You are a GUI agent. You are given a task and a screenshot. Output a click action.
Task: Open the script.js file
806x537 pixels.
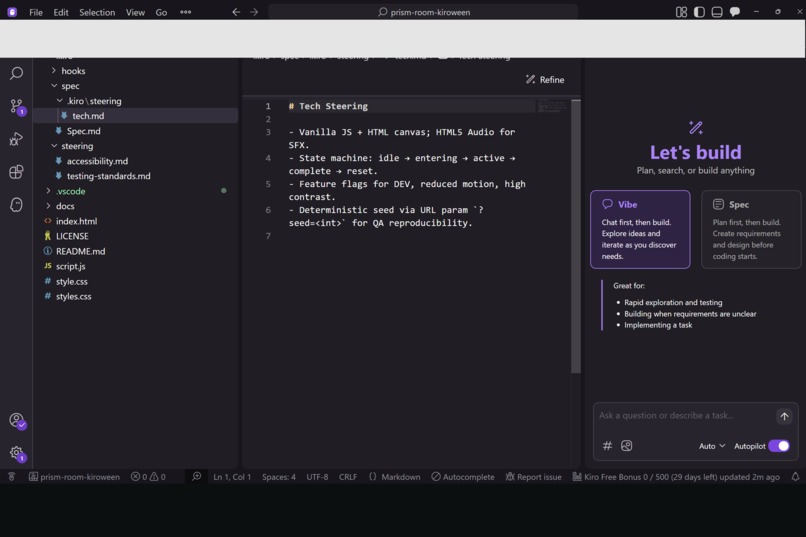tap(70, 266)
